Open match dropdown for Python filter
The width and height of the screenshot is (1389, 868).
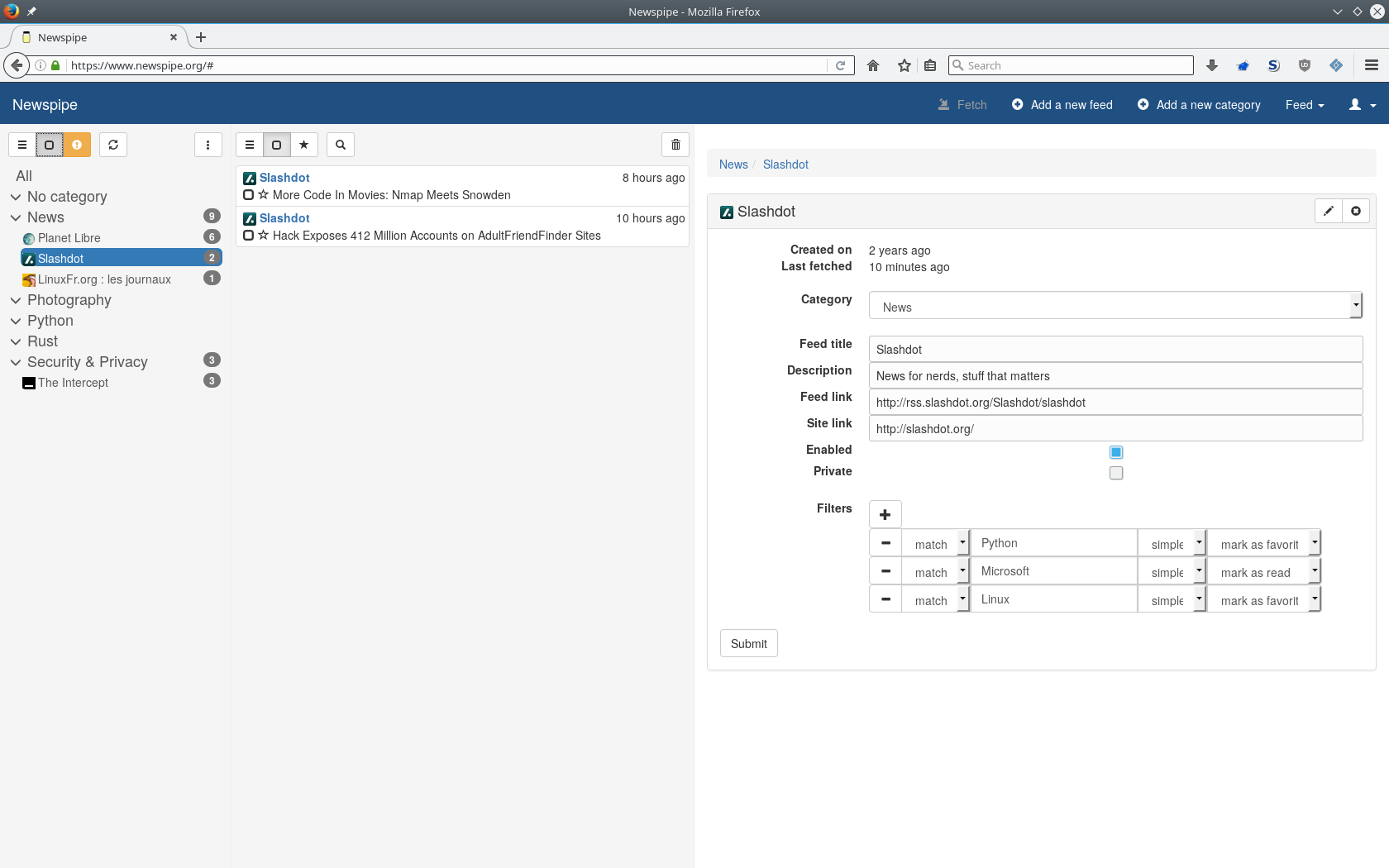[935, 543]
